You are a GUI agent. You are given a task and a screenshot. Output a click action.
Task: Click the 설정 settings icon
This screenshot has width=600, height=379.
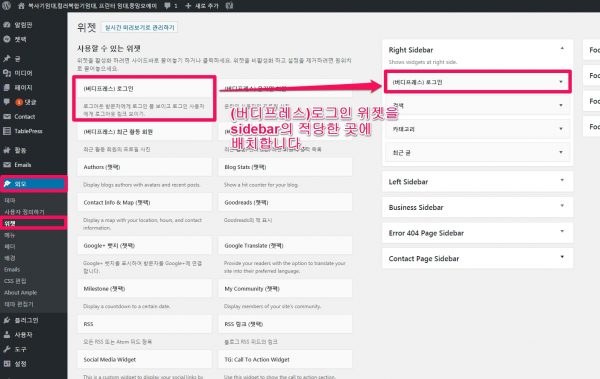pyautogui.click(x=7, y=364)
